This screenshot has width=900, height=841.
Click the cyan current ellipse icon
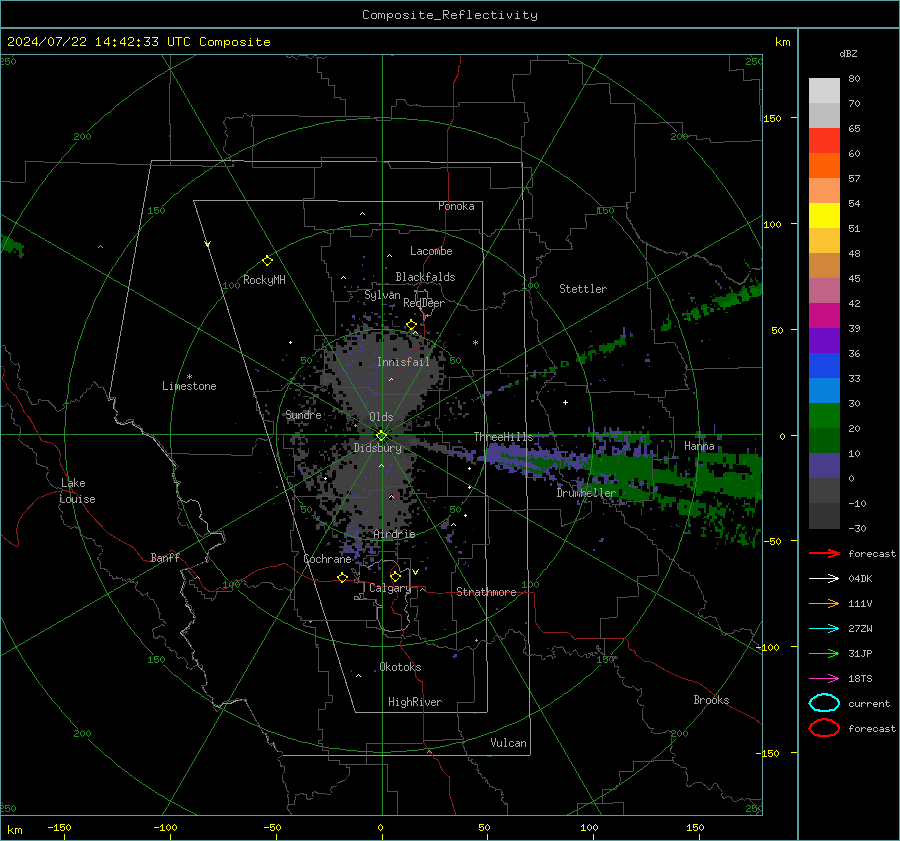(824, 703)
